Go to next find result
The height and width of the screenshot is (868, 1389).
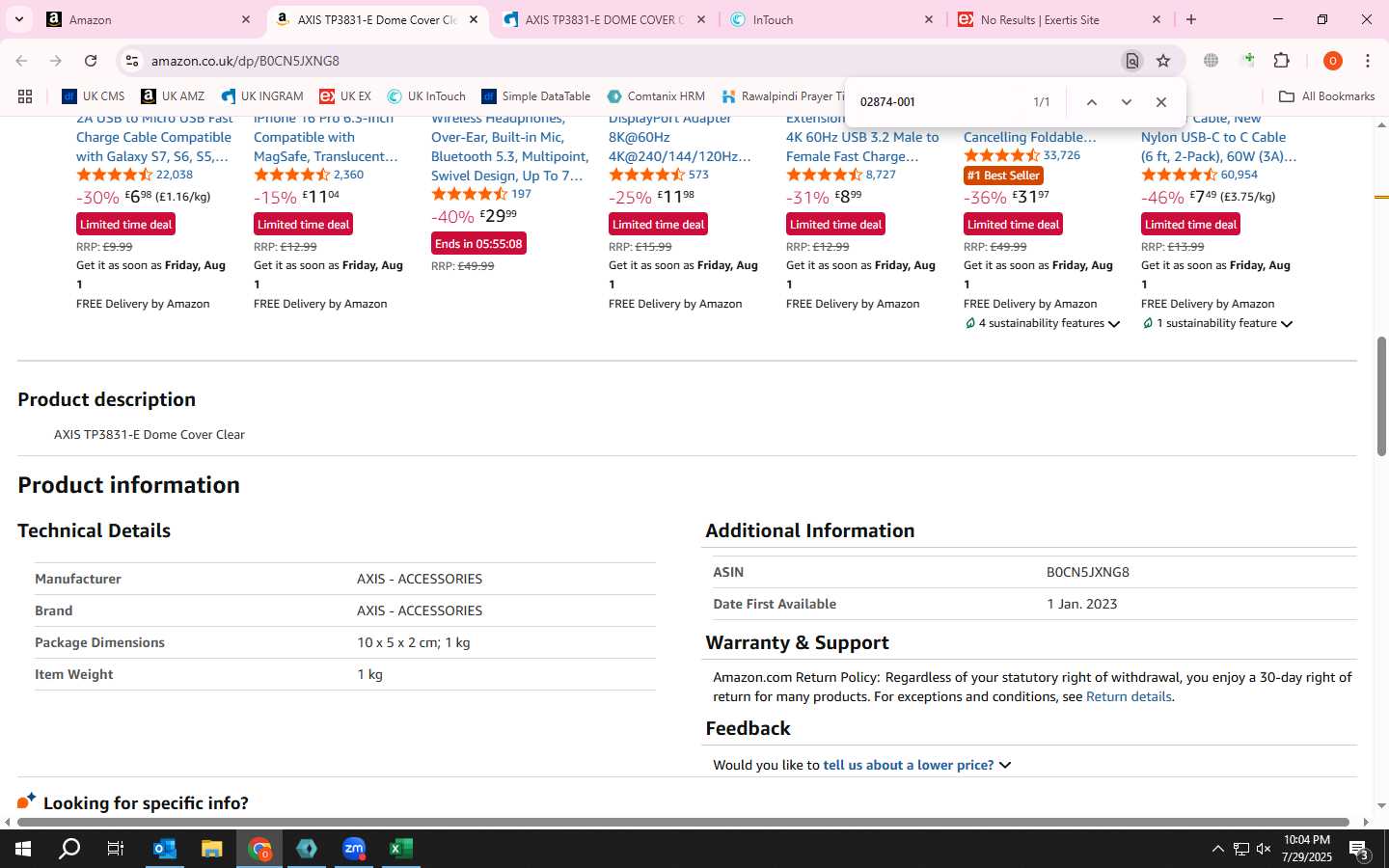click(x=1126, y=102)
